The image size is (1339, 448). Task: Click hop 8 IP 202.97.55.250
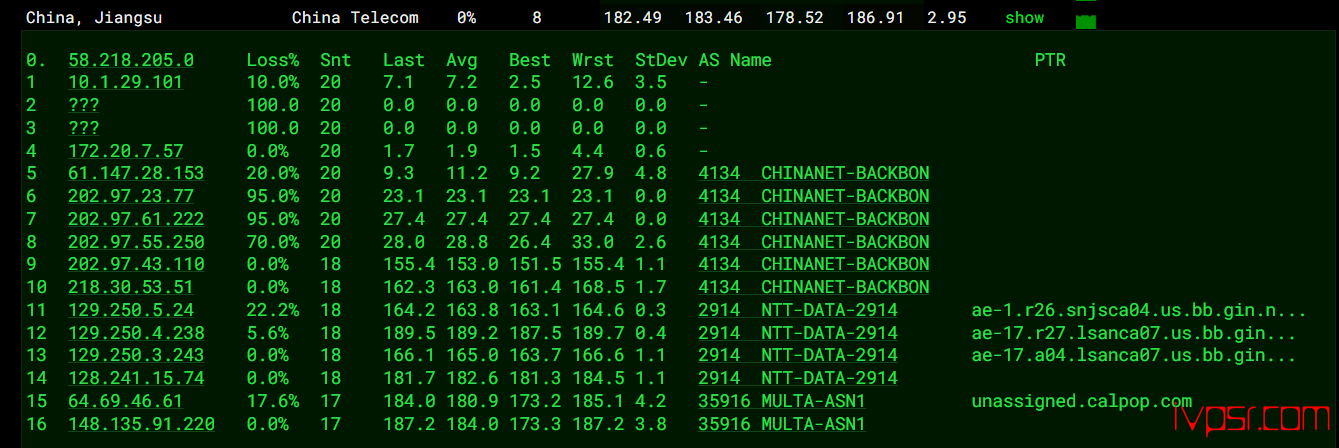(136, 242)
